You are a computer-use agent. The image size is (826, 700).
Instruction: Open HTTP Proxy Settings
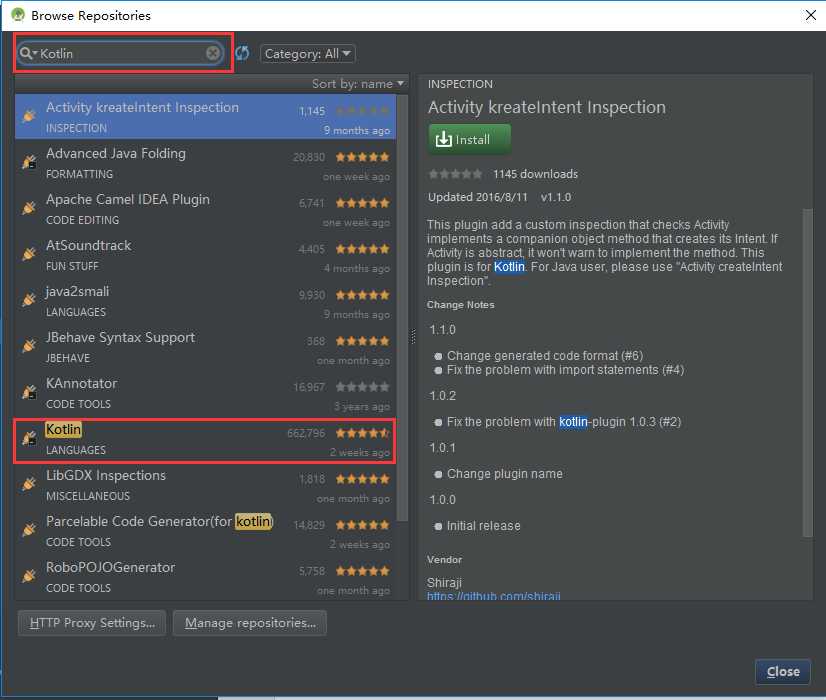point(92,623)
